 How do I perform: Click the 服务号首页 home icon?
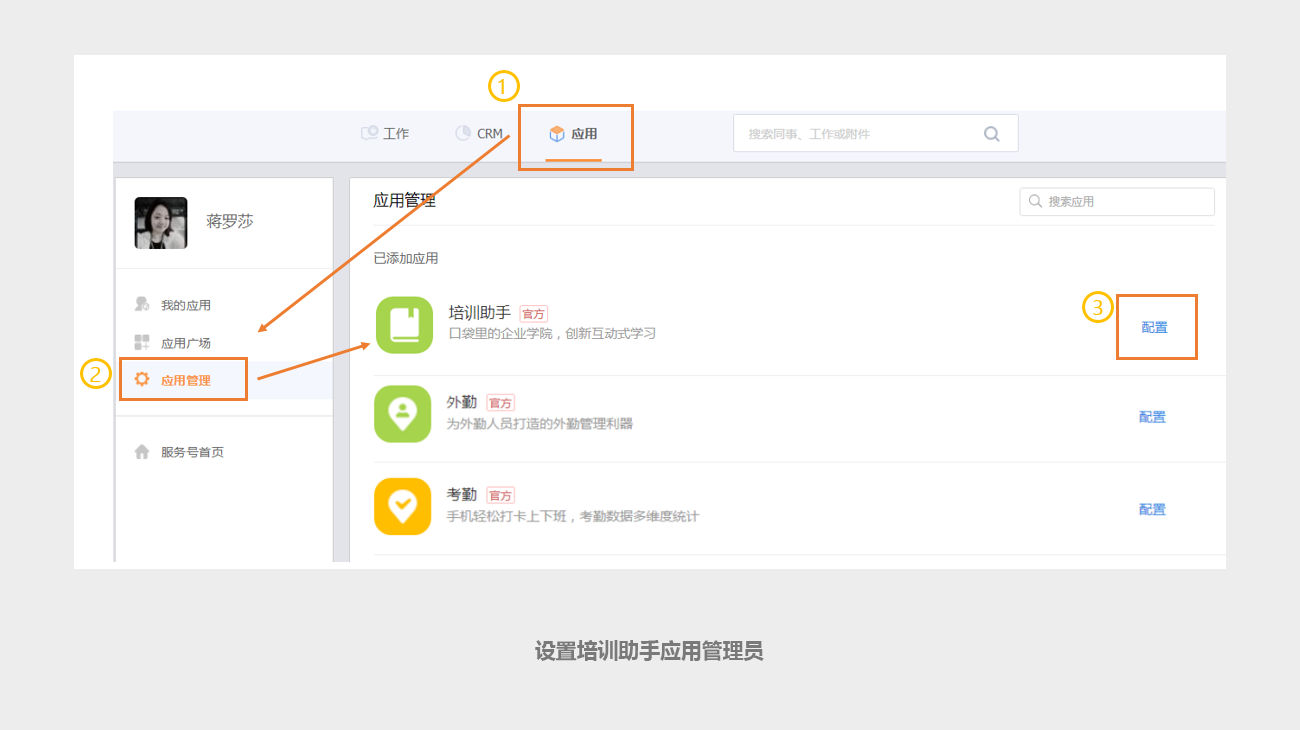pyautogui.click(x=142, y=452)
